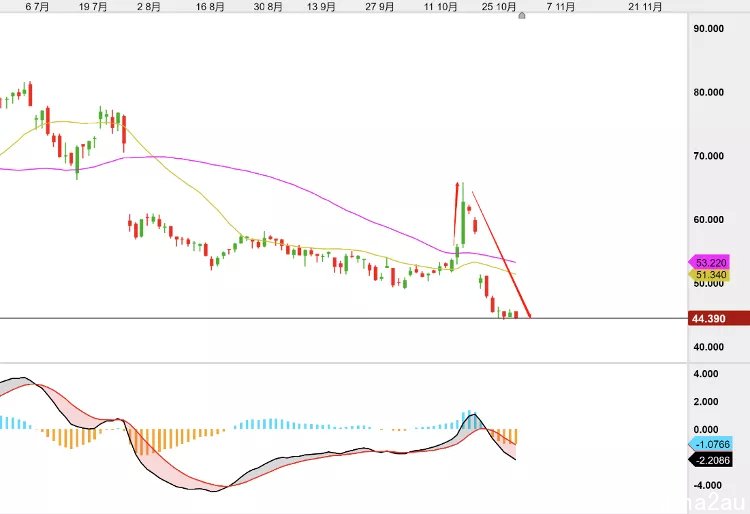Click the 7 11月 date label
Screen dimensions: 750x514
pos(561,7)
